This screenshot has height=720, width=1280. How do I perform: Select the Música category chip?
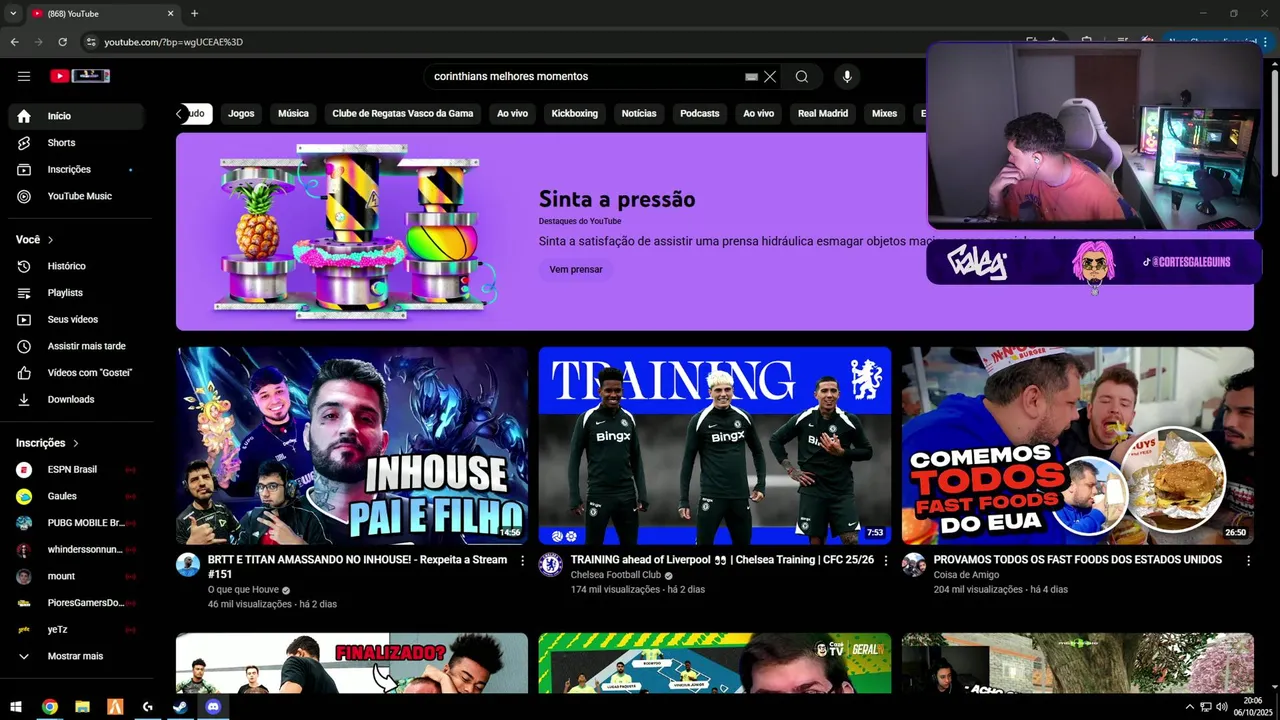point(293,114)
